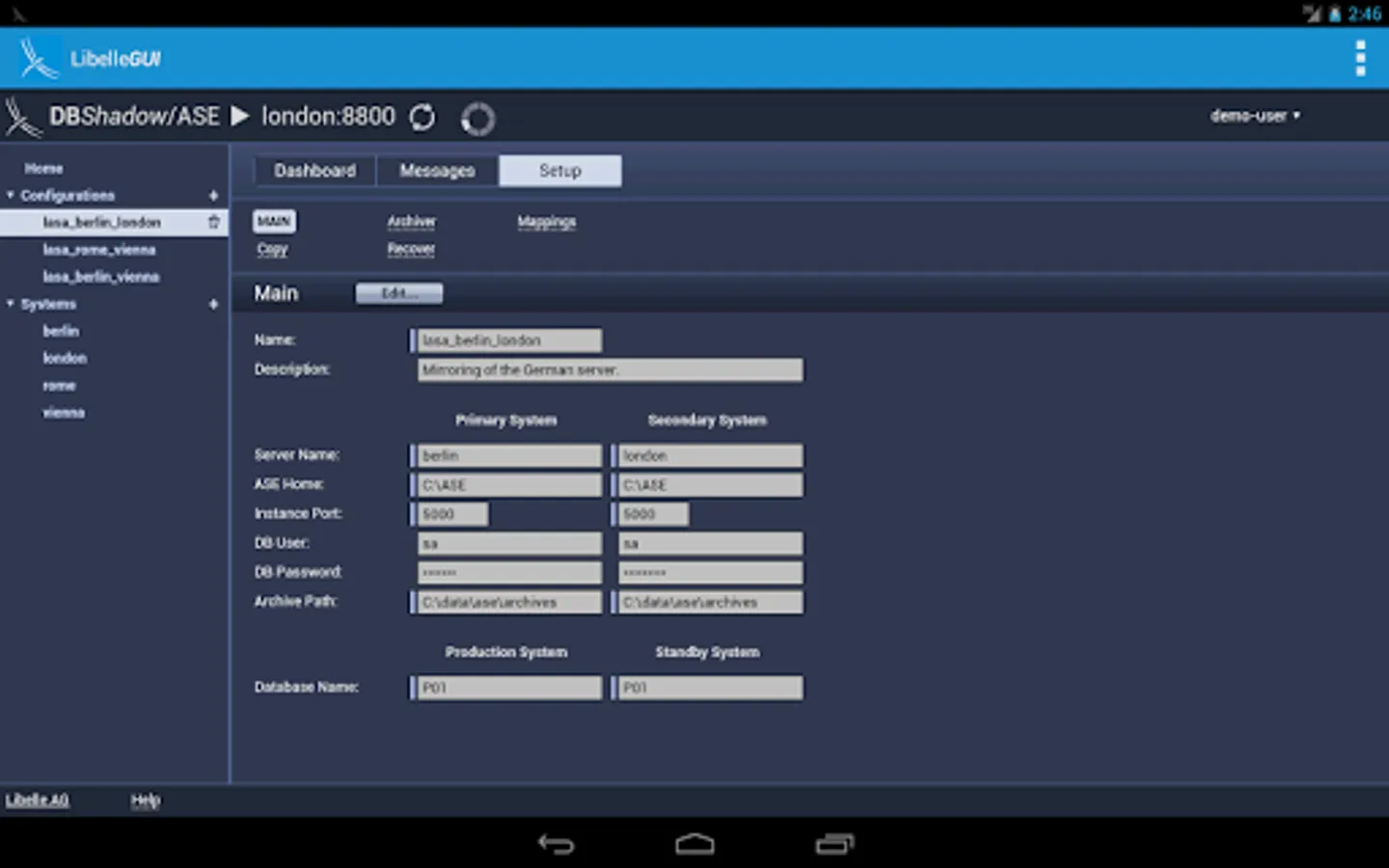
Task: Click the Primary System DB Password field
Action: click(x=509, y=573)
